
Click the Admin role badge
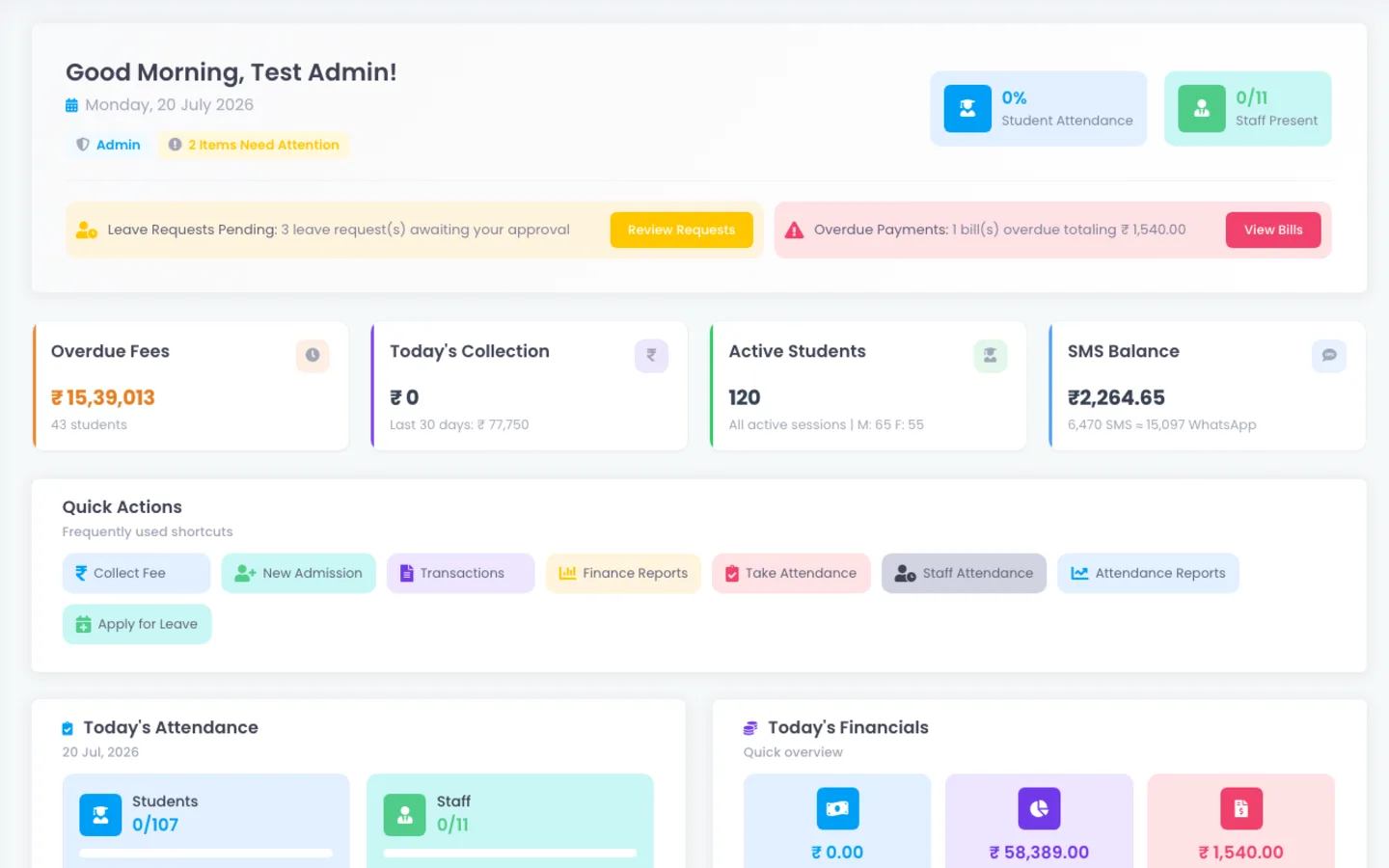pyautogui.click(x=108, y=145)
